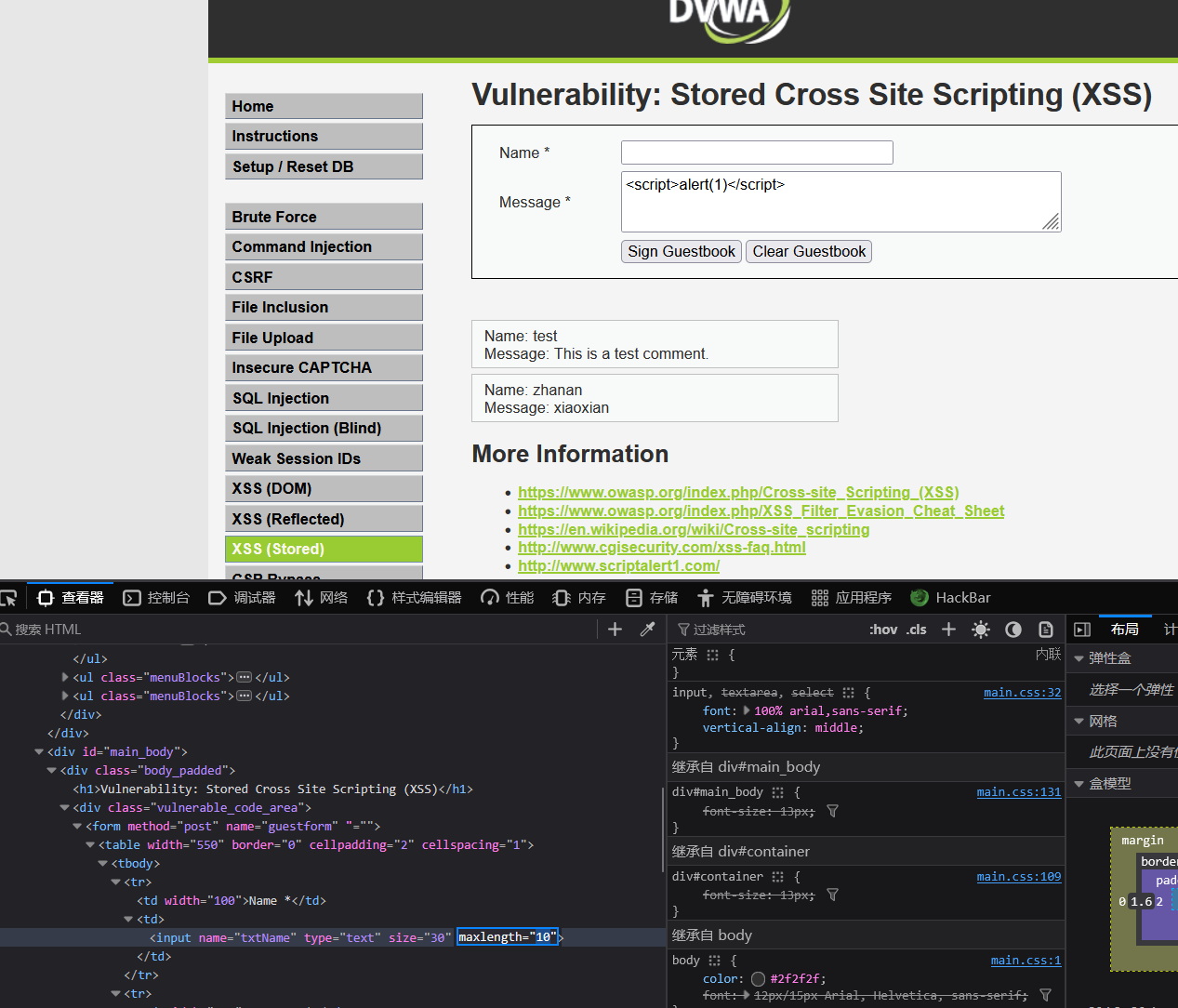Toggle the .cls class panel
This screenshot has width=1178, height=1008.
point(917,630)
